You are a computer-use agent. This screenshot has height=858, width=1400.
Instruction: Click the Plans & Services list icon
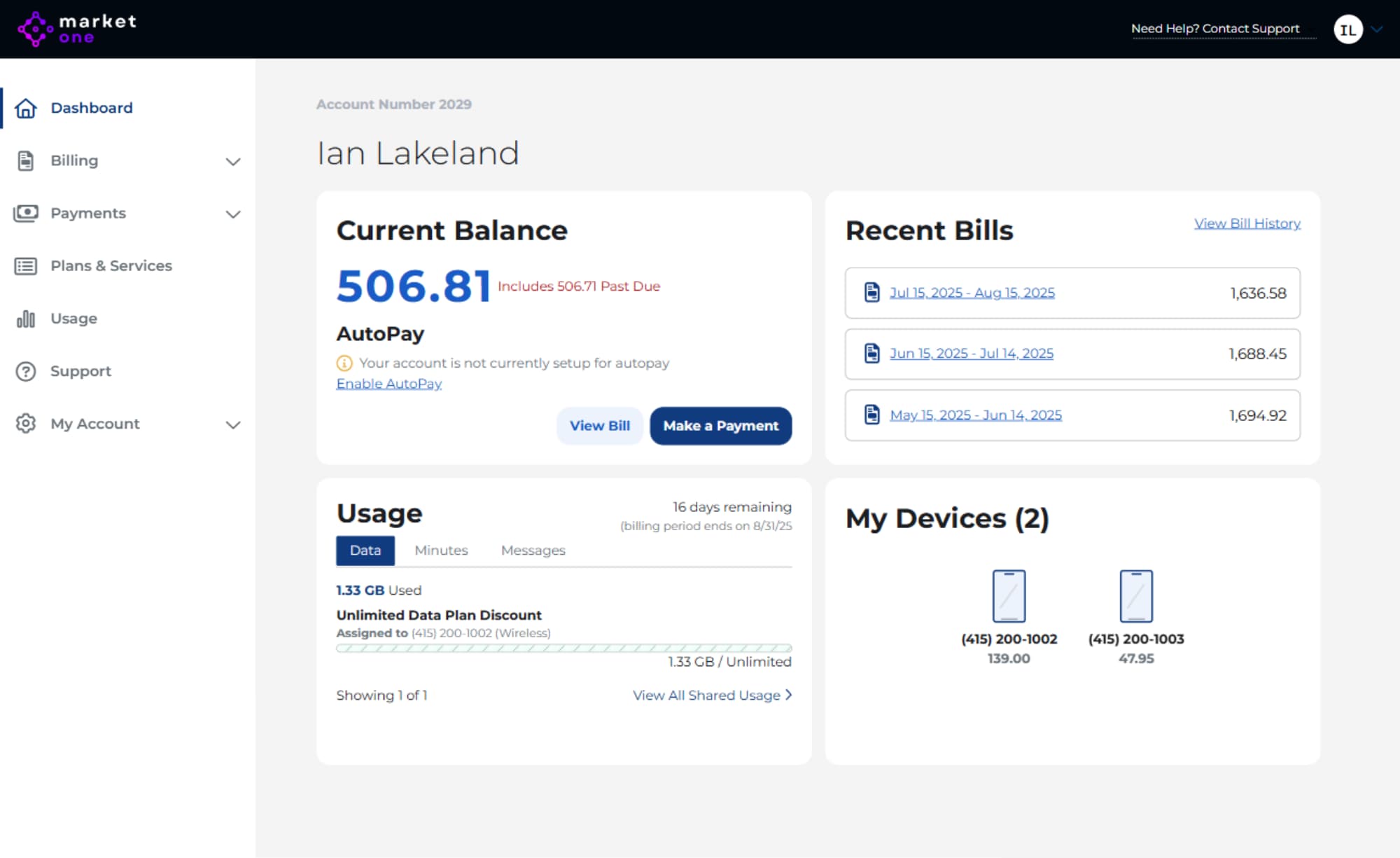click(x=26, y=266)
